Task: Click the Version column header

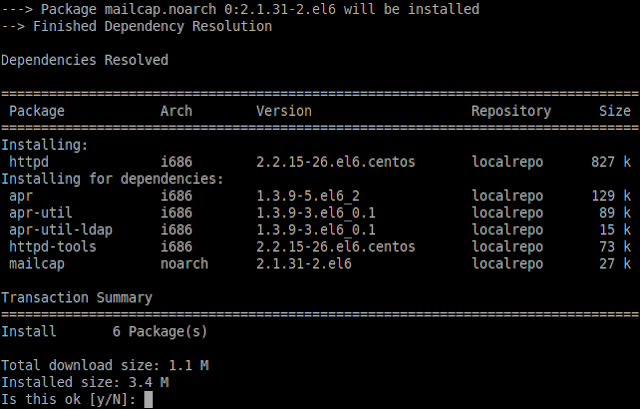Action: [284, 111]
